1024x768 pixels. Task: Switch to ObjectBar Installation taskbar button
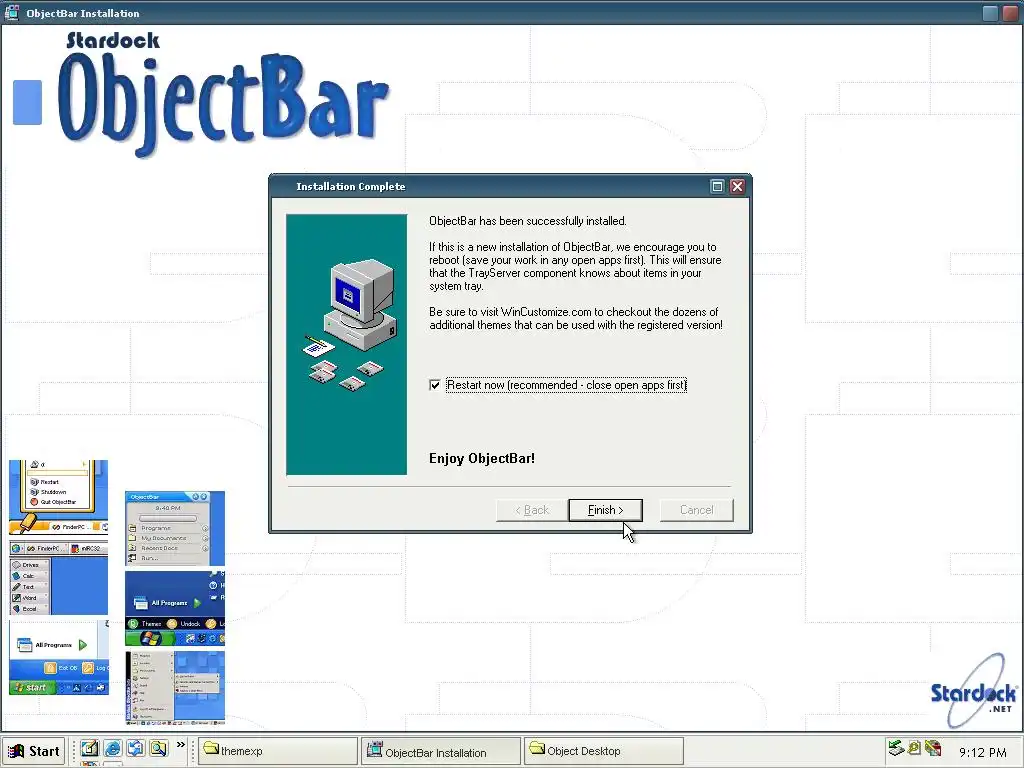(441, 751)
